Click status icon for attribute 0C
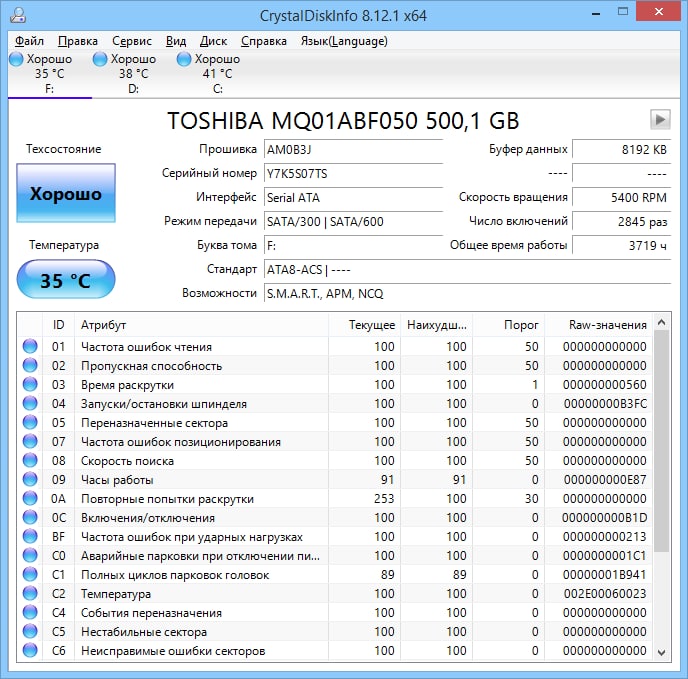This screenshot has height=679, width=688. click(x=30, y=517)
